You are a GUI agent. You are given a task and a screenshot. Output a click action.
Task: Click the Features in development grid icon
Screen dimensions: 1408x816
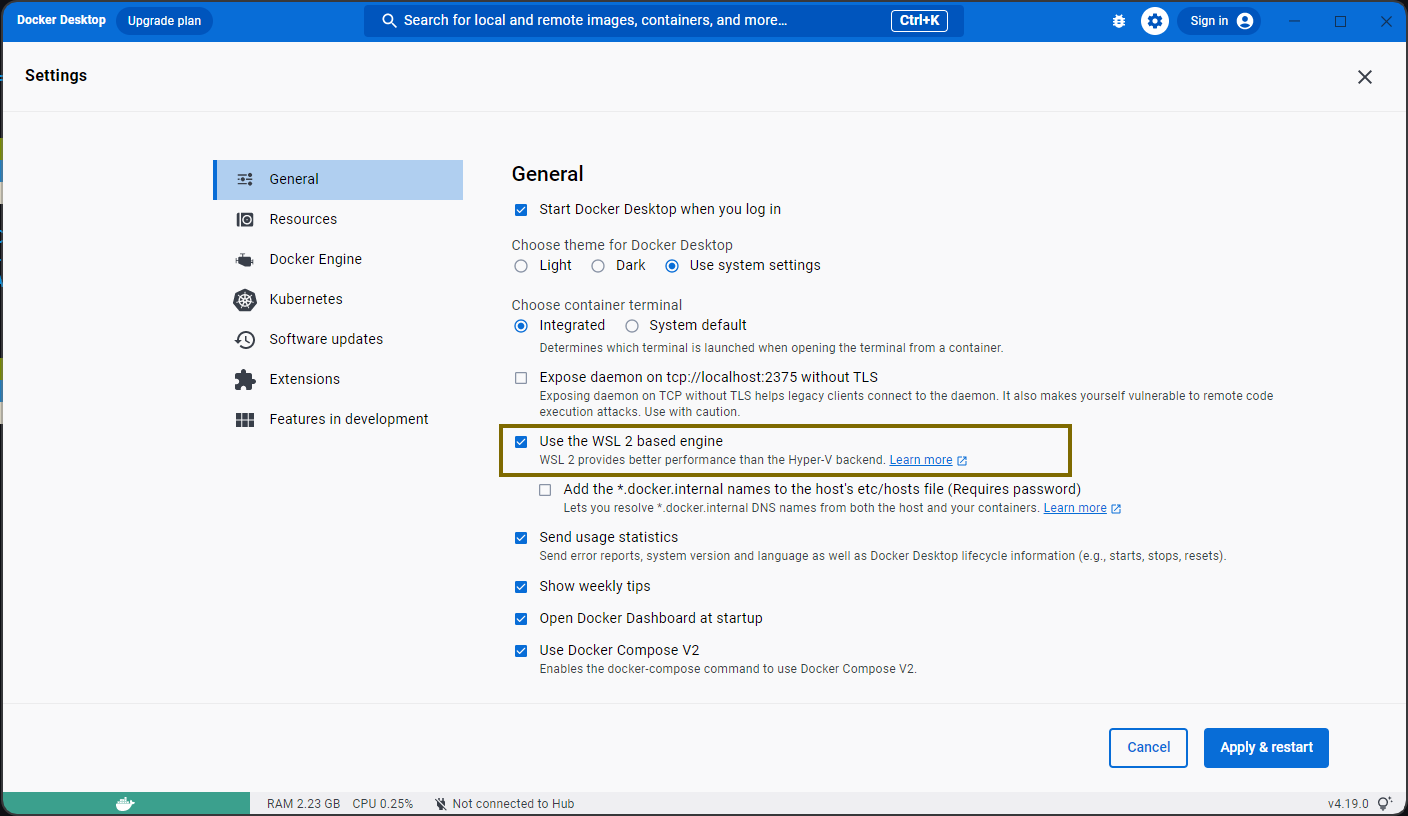[x=245, y=420]
